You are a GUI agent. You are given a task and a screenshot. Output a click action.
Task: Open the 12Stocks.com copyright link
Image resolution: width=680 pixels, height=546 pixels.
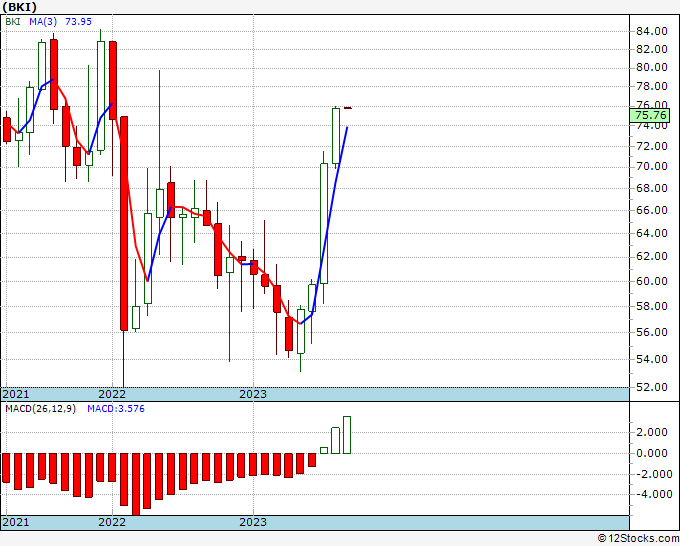pos(638,538)
